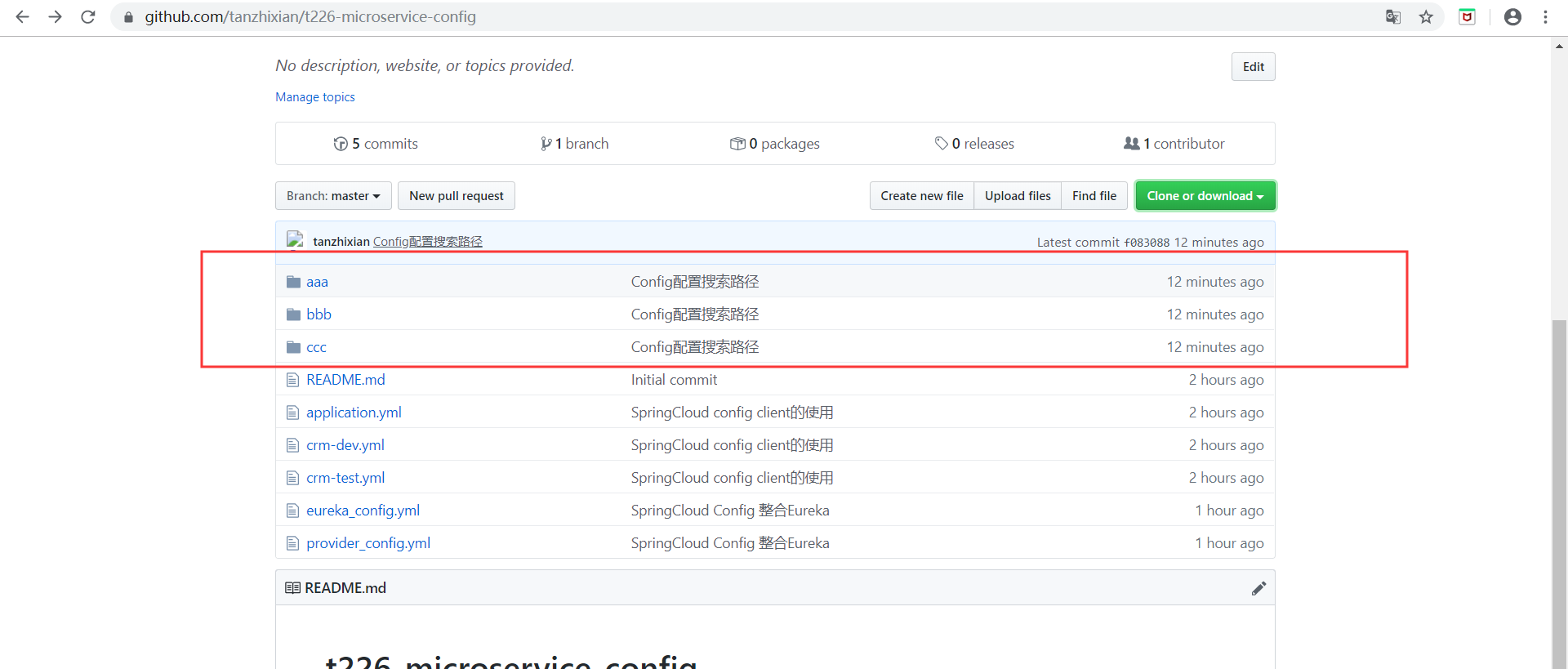Open provider_config.yml file

tap(368, 543)
